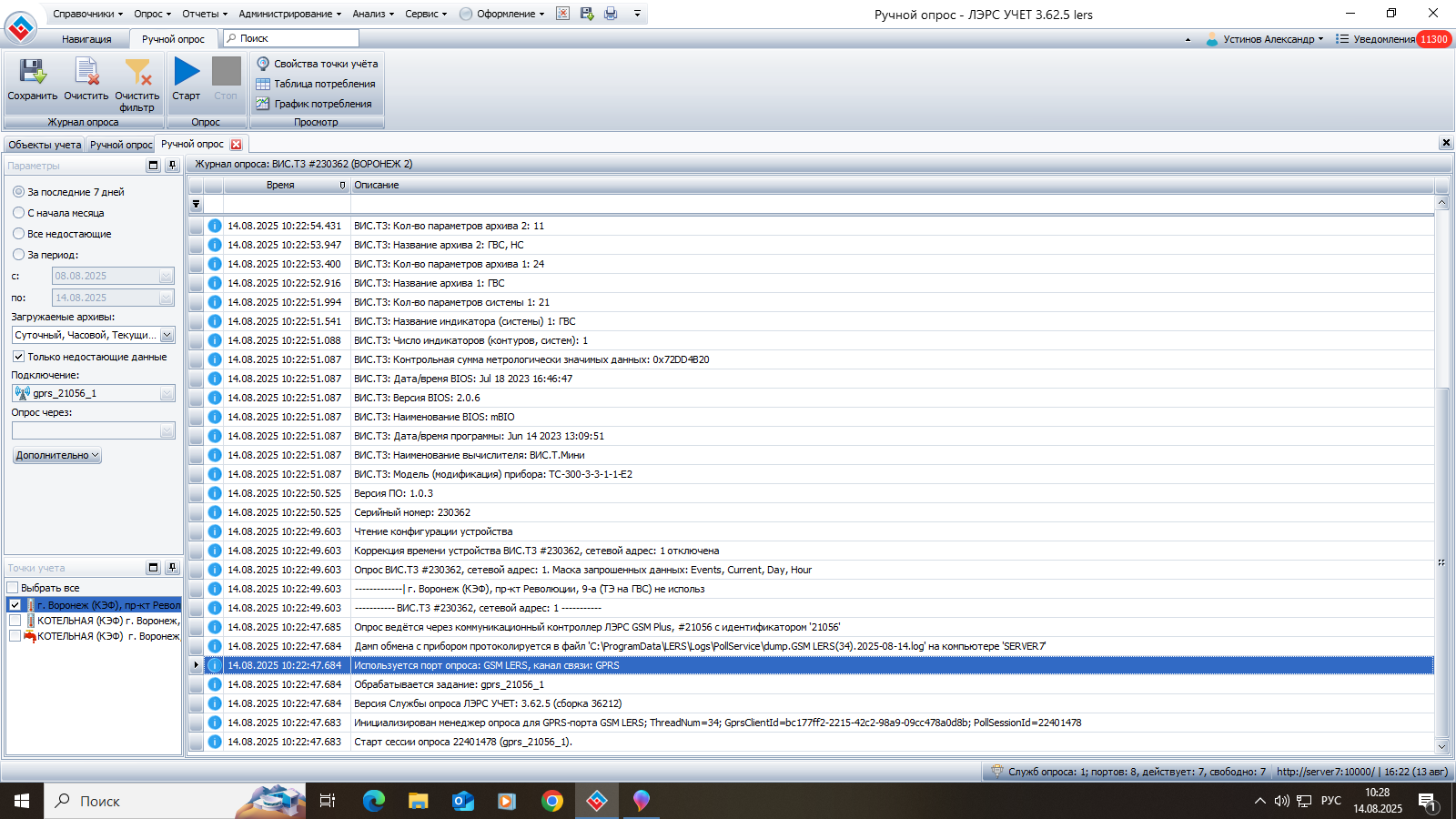Switch to the 'Объекты учета' tab

(45, 145)
